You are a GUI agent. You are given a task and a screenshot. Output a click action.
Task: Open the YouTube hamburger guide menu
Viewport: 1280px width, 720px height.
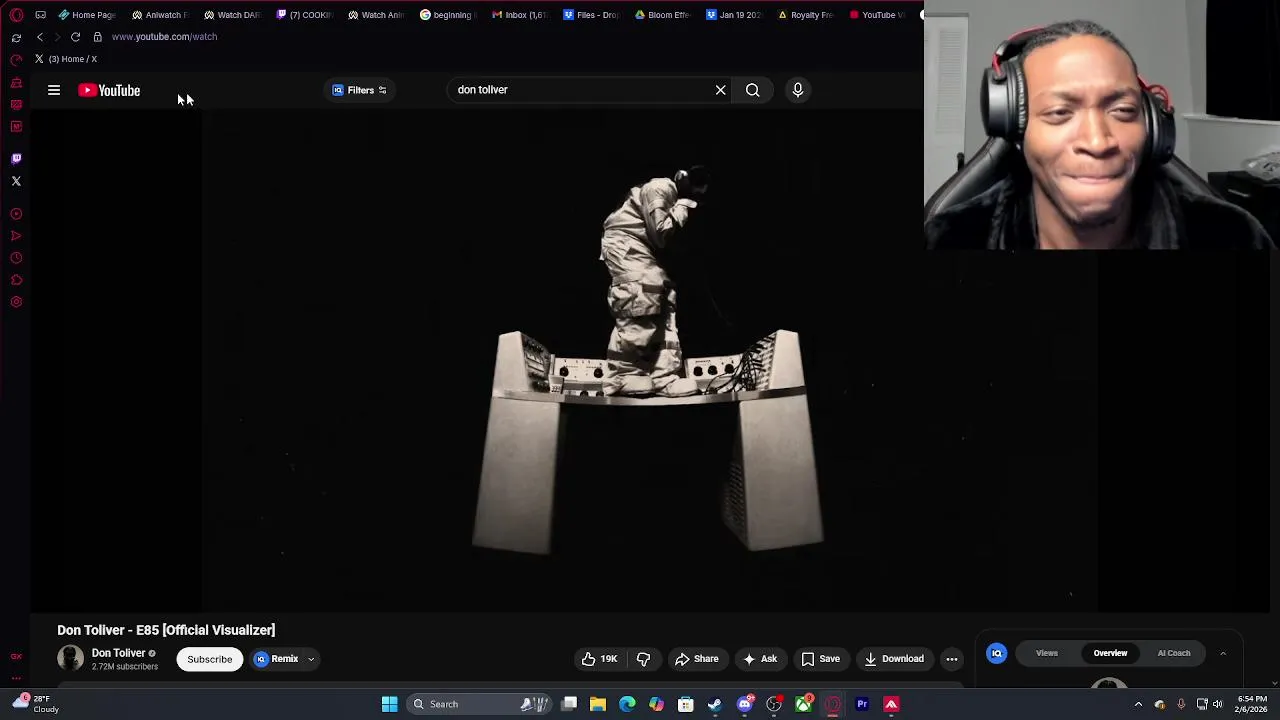54,90
